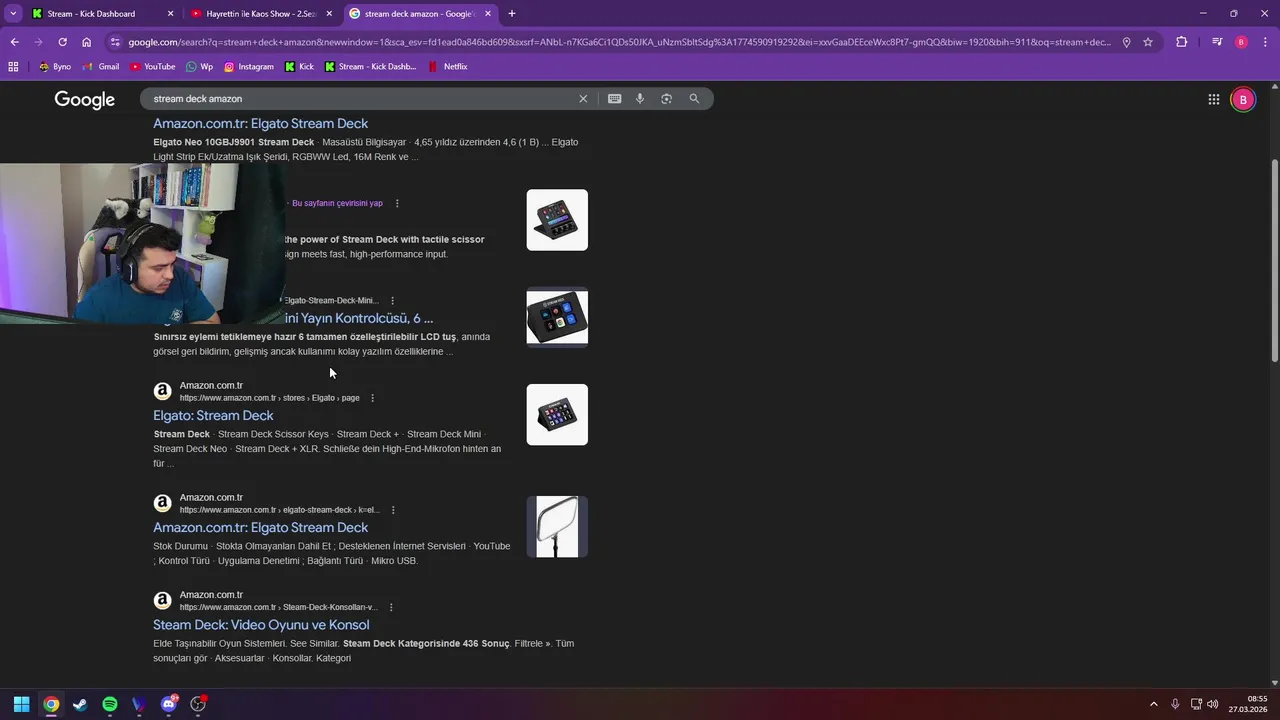Open the Netflix bookmark
1280x720 pixels.
447,66
